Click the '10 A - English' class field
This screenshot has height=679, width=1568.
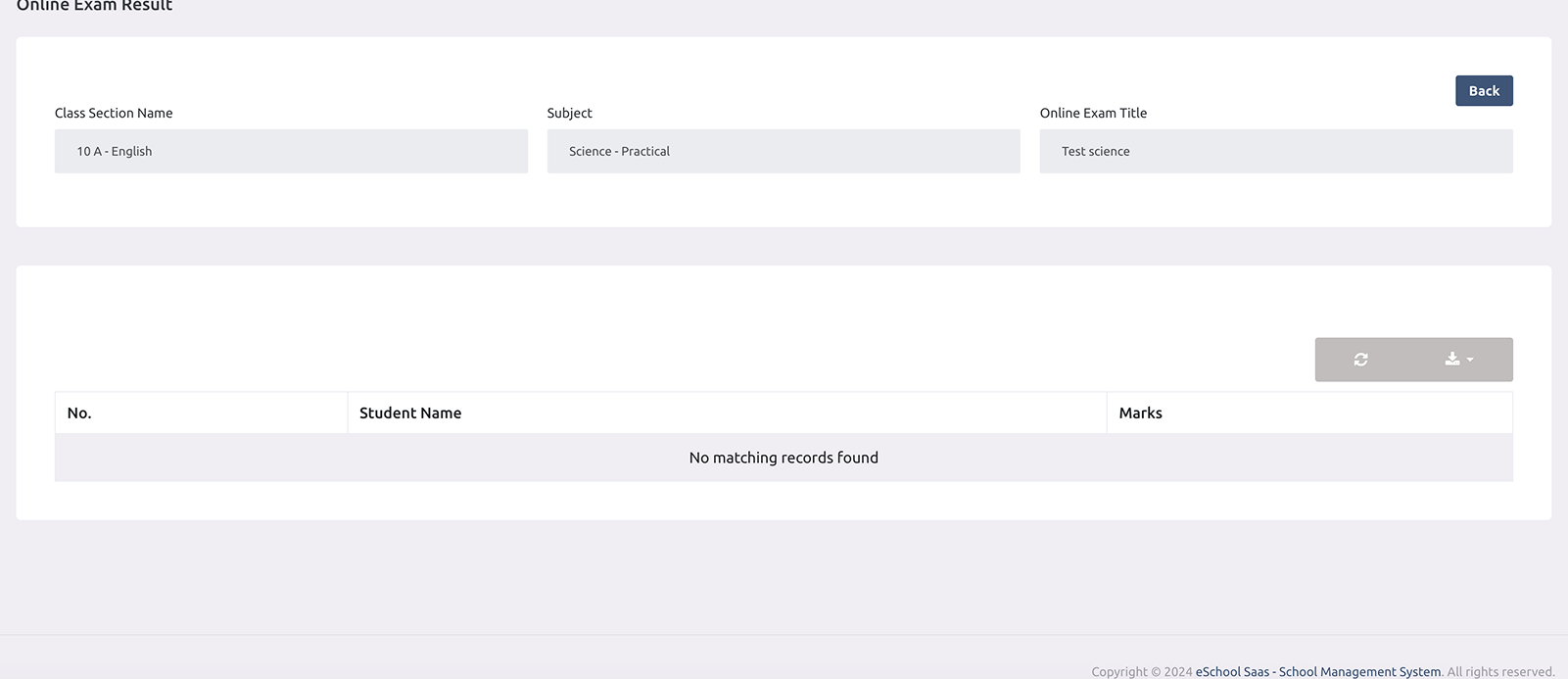pos(291,152)
